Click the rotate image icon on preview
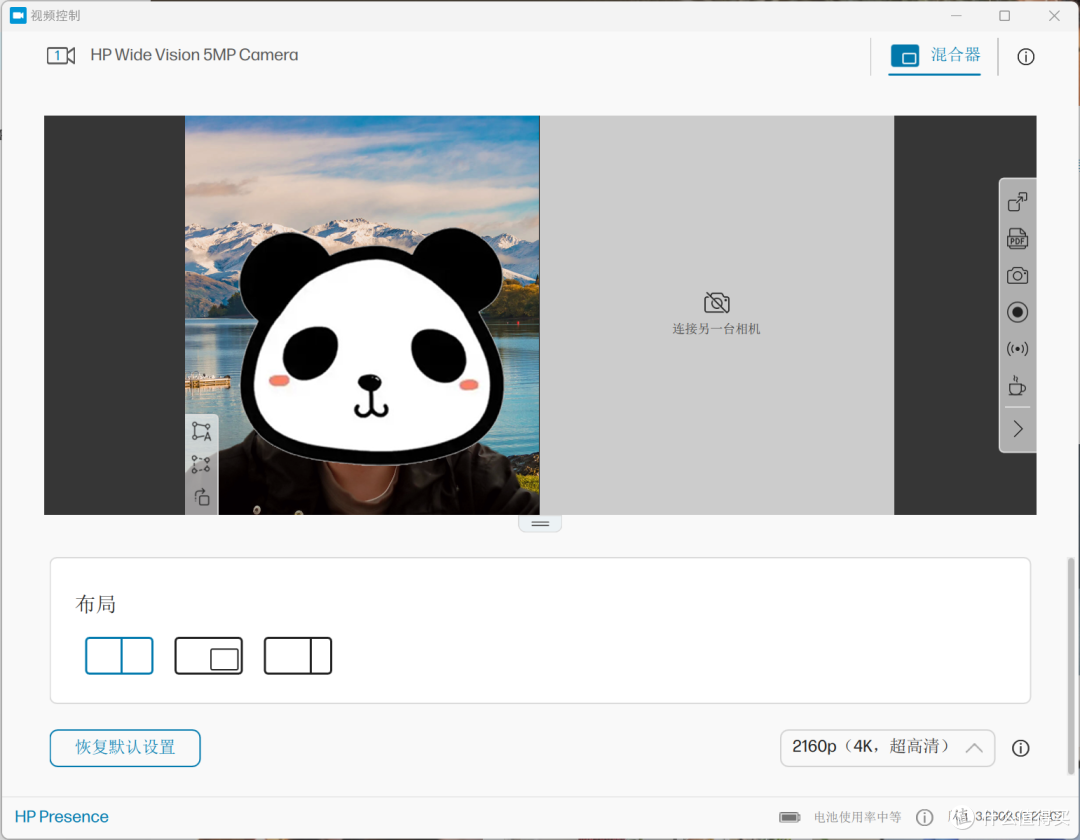The image size is (1080, 840). 202,496
